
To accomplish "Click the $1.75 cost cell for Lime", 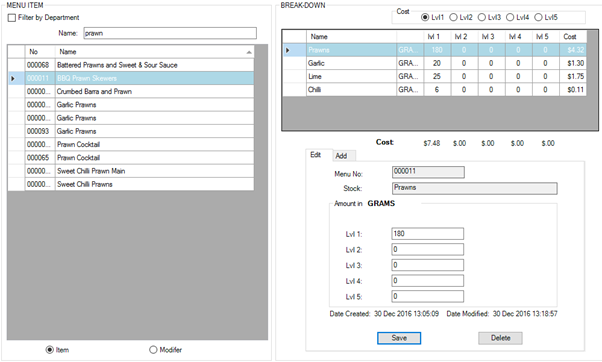I will (x=572, y=76).
